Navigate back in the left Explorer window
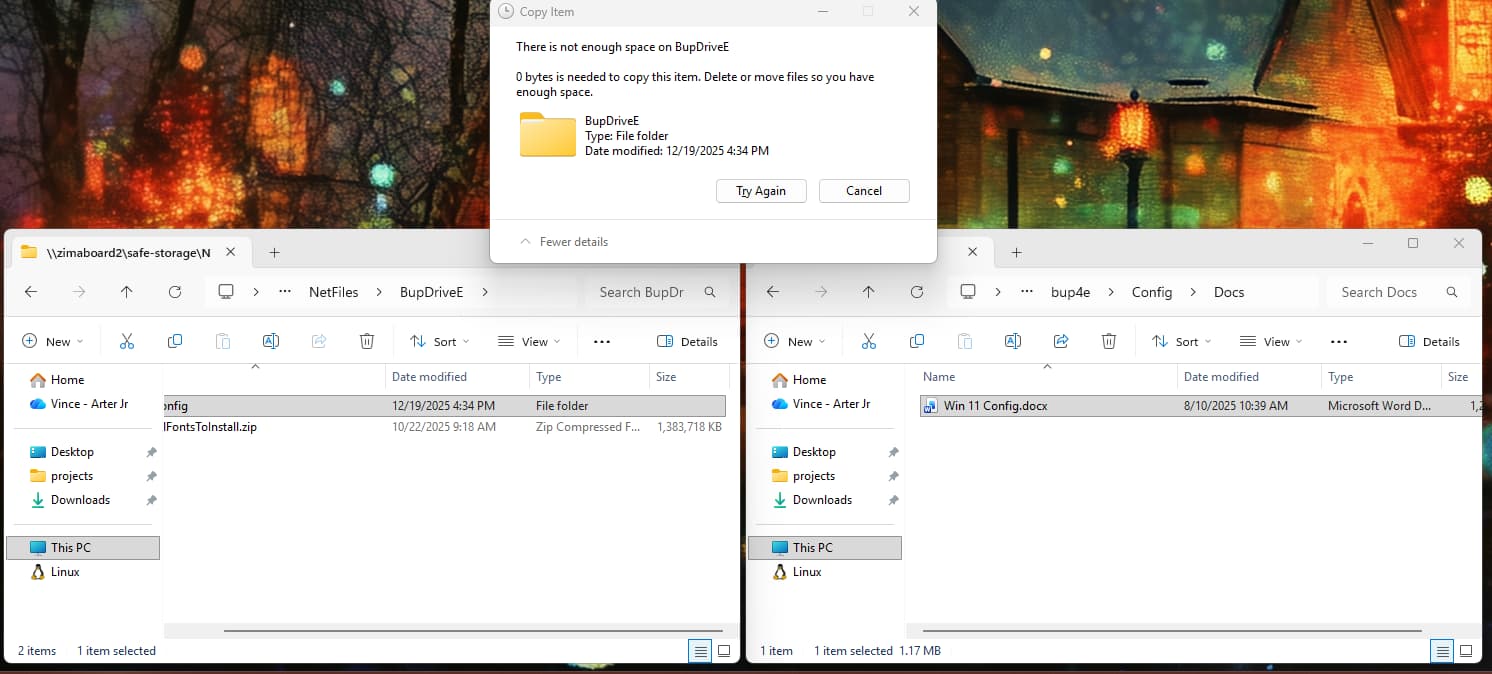 (31, 292)
